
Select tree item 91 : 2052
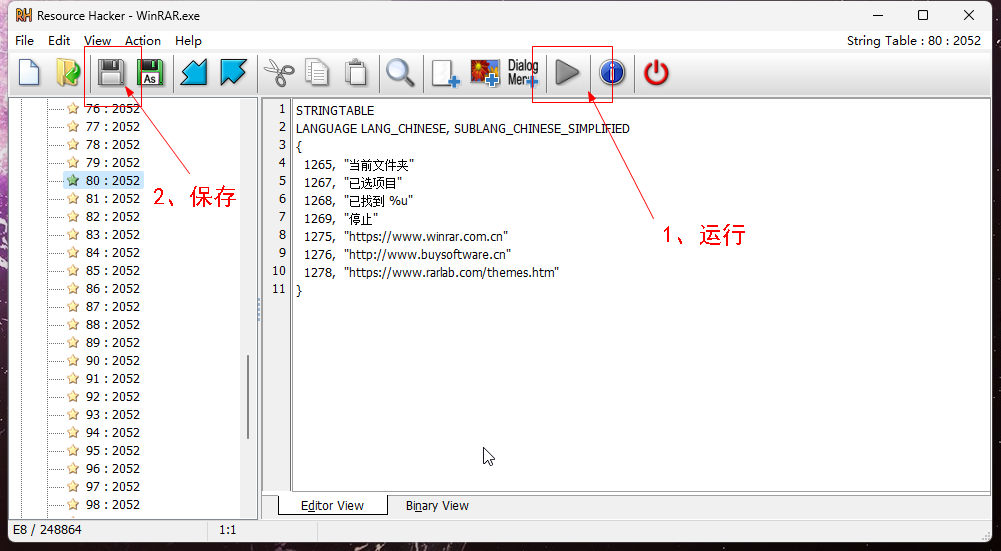113,379
